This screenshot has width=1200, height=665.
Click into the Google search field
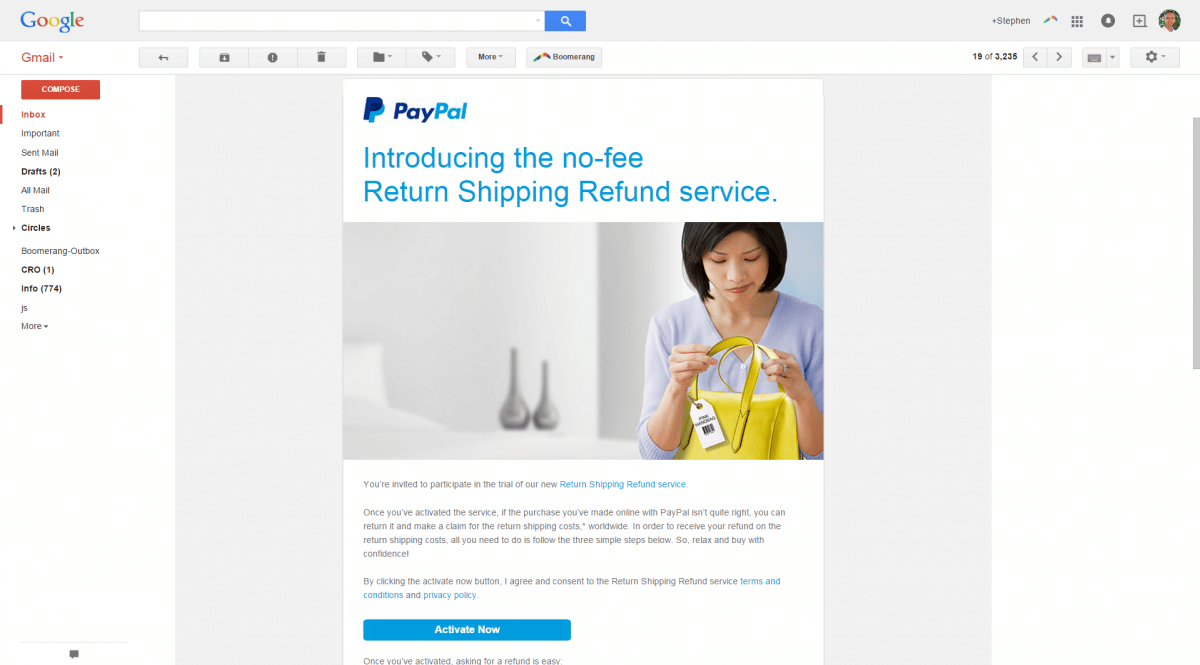pos(336,20)
